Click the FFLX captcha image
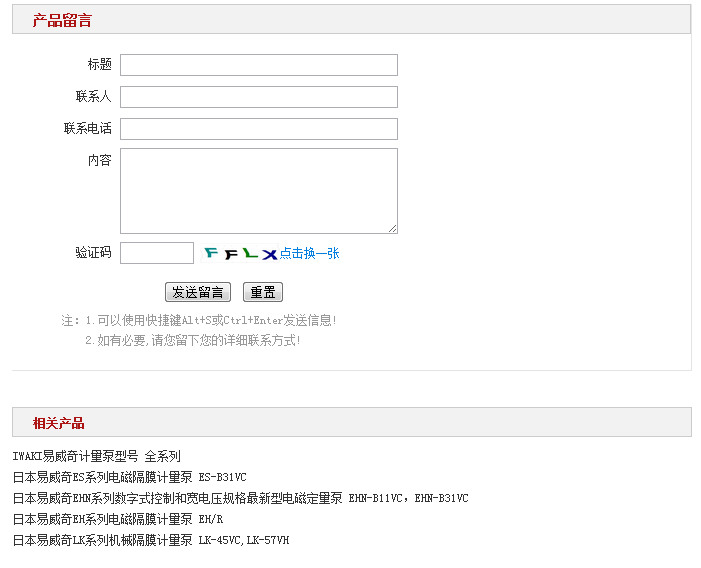 (240, 253)
